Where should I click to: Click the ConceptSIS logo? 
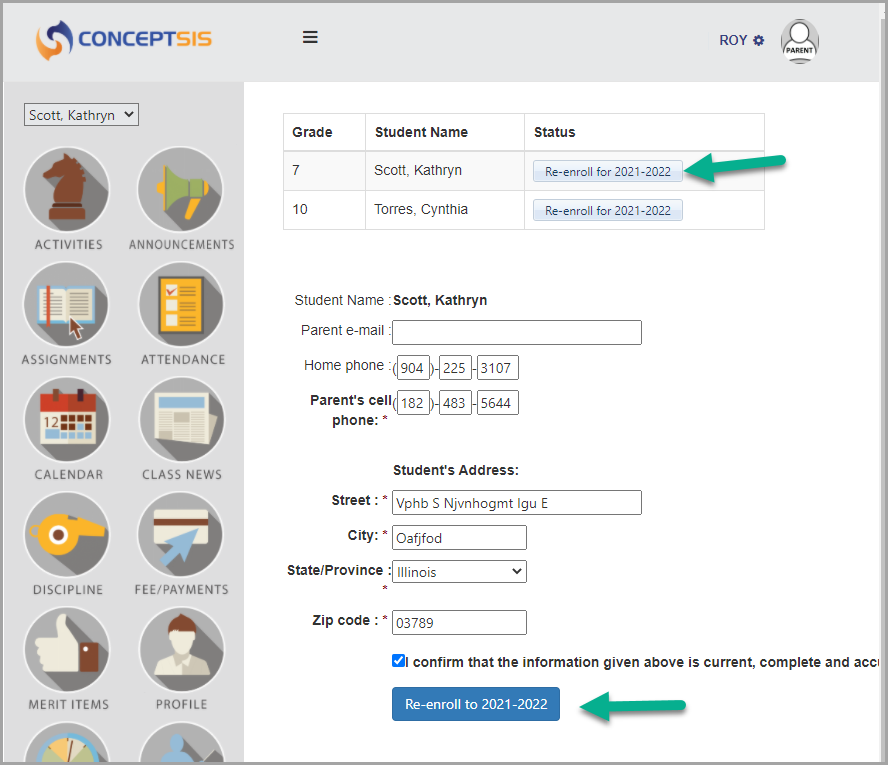[123, 39]
